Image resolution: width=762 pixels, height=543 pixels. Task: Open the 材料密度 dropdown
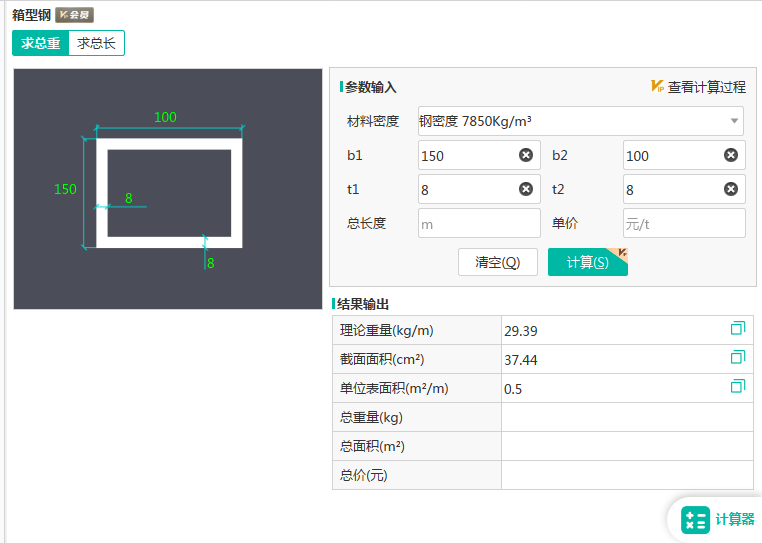click(x=581, y=121)
